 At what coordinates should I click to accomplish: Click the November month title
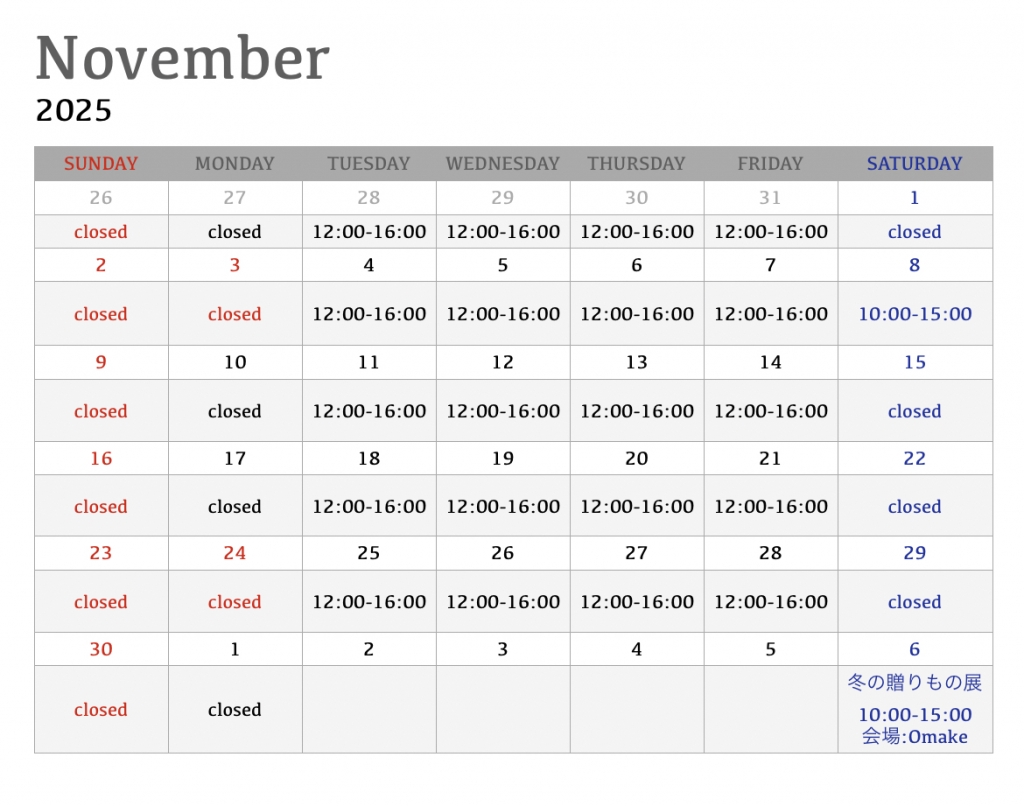(x=182, y=58)
